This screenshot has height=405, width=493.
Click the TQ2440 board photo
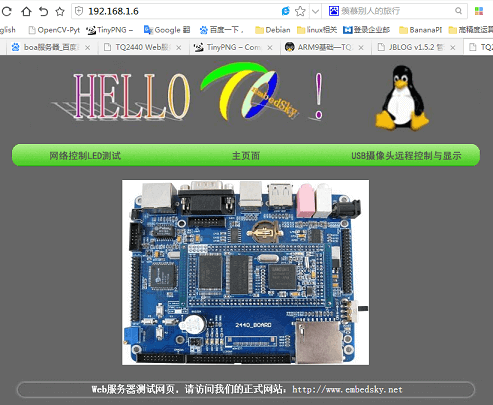point(245,272)
